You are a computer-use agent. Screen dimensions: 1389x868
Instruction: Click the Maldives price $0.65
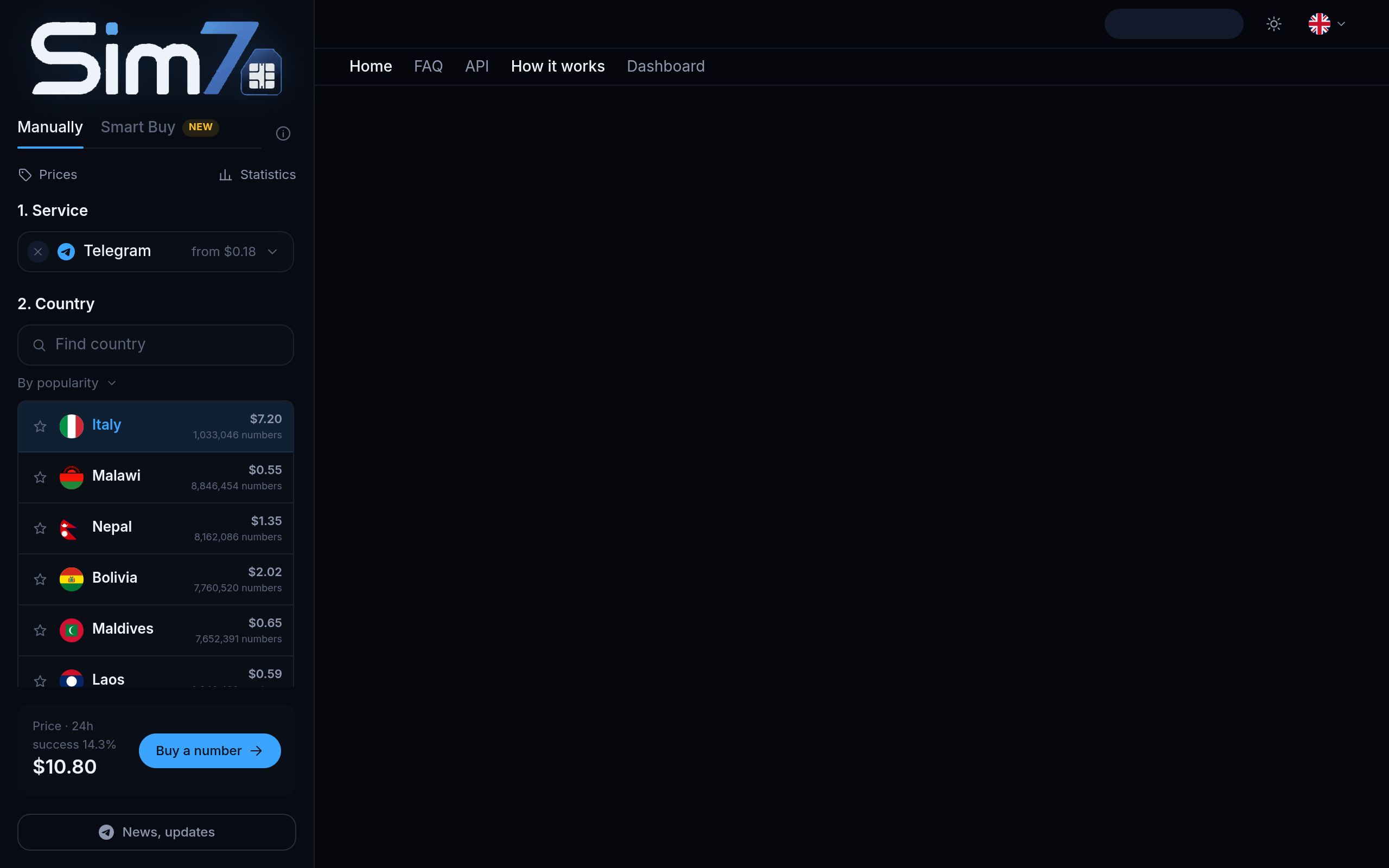(265, 623)
